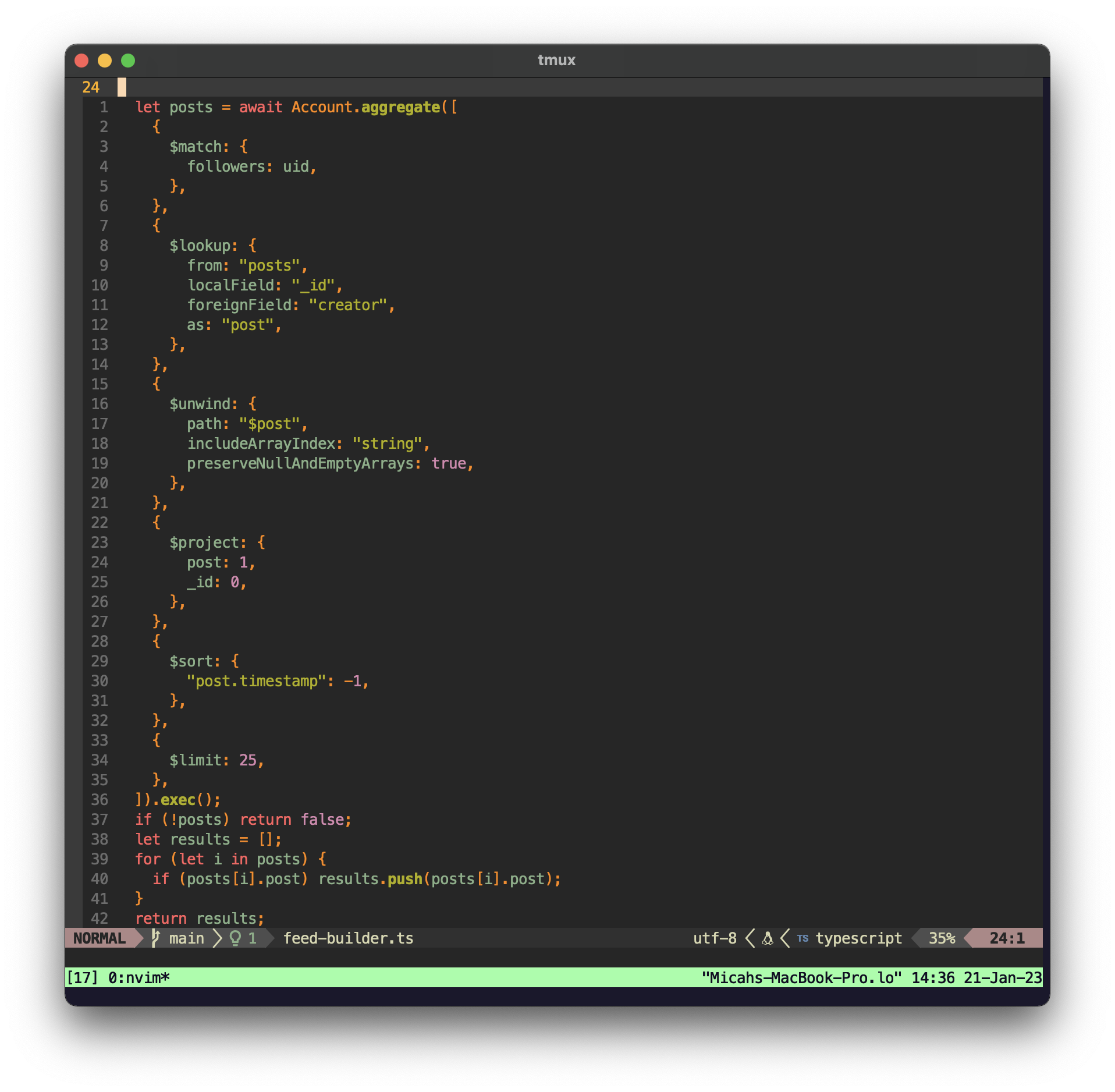This screenshot has height=1092, width=1115.
Task: Click the feed-builder.ts filename in statusline
Action: [348, 938]
